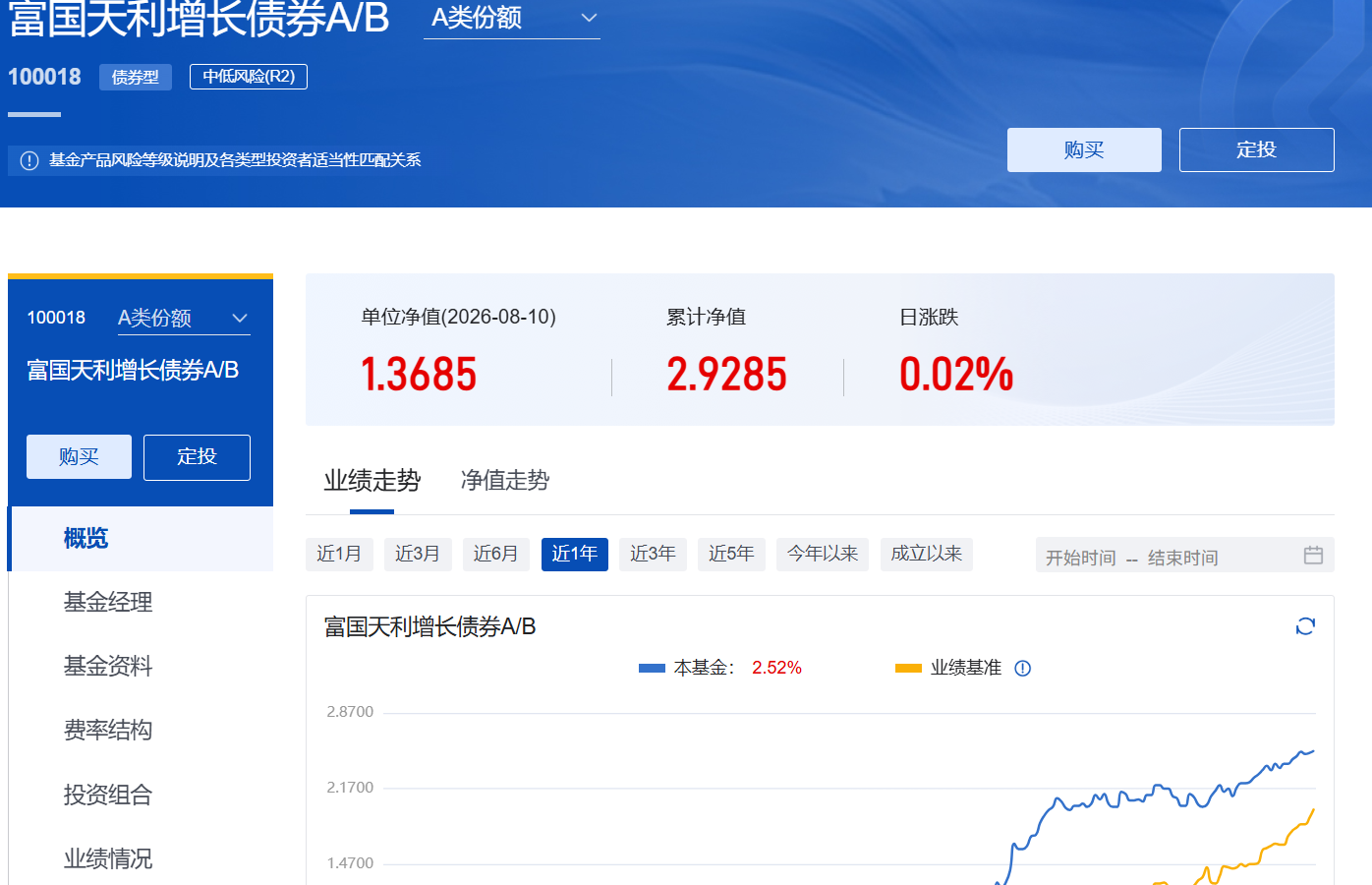This screenshot has width=1372, height=885.
Task: Click the 单位净值(2026-08-10) label
Action: (x=459, y=318)
